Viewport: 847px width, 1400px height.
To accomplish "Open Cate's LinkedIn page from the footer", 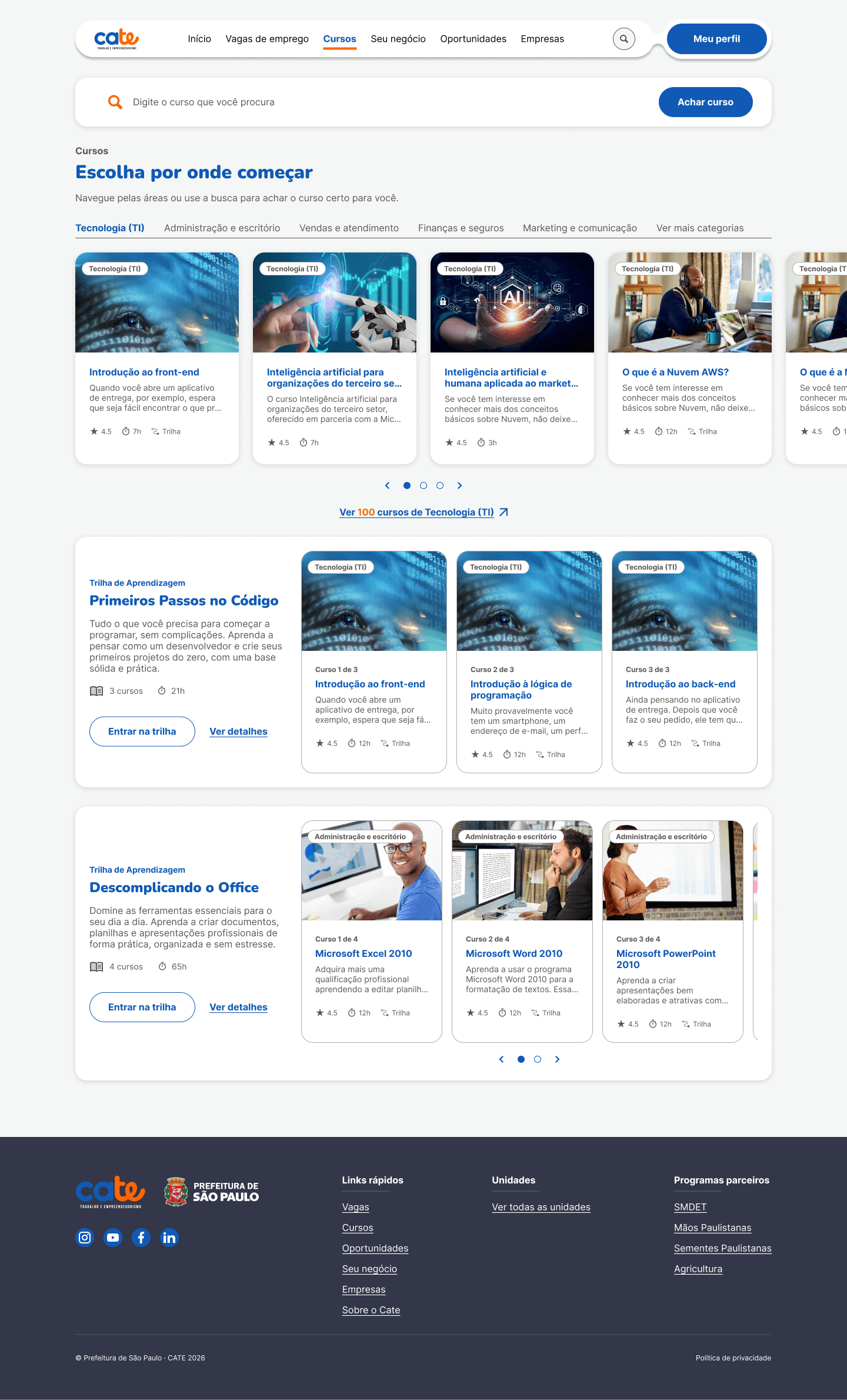I will point(169,1238).
